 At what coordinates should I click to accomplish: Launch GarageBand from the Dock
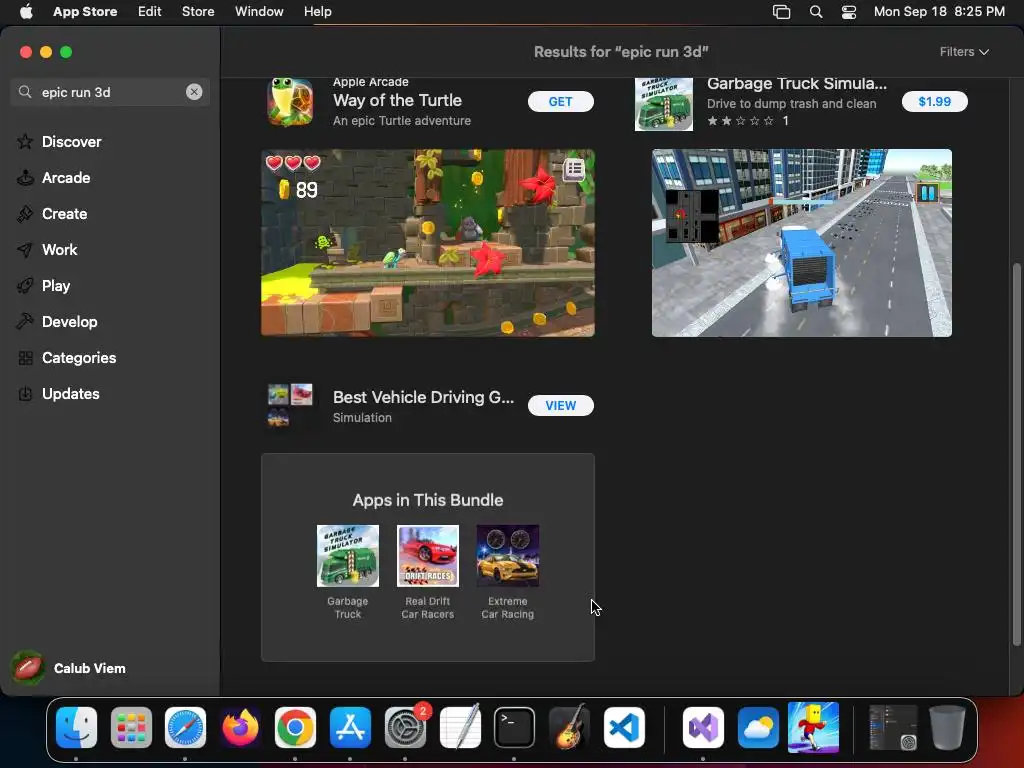pyautogui.click(x=569, y=727)
